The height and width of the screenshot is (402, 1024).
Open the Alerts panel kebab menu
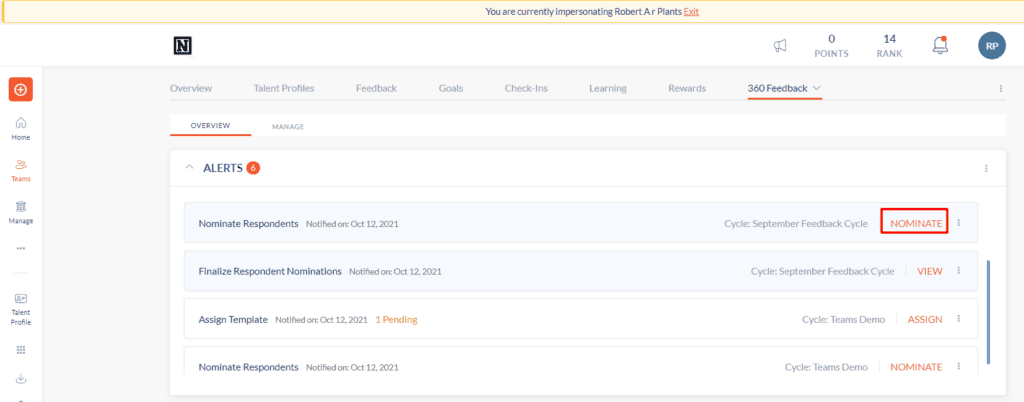click(x=986, y=168)
